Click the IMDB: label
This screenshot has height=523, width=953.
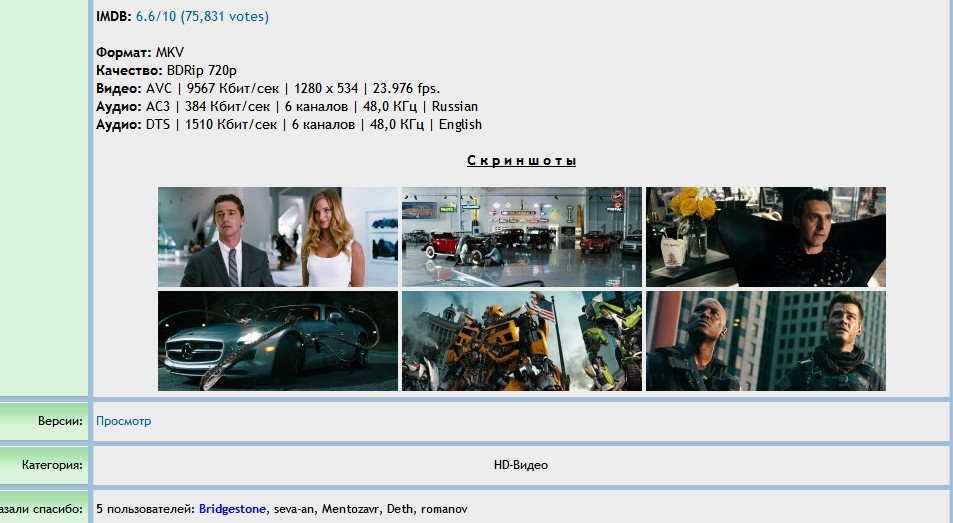(x=114, y=16)
